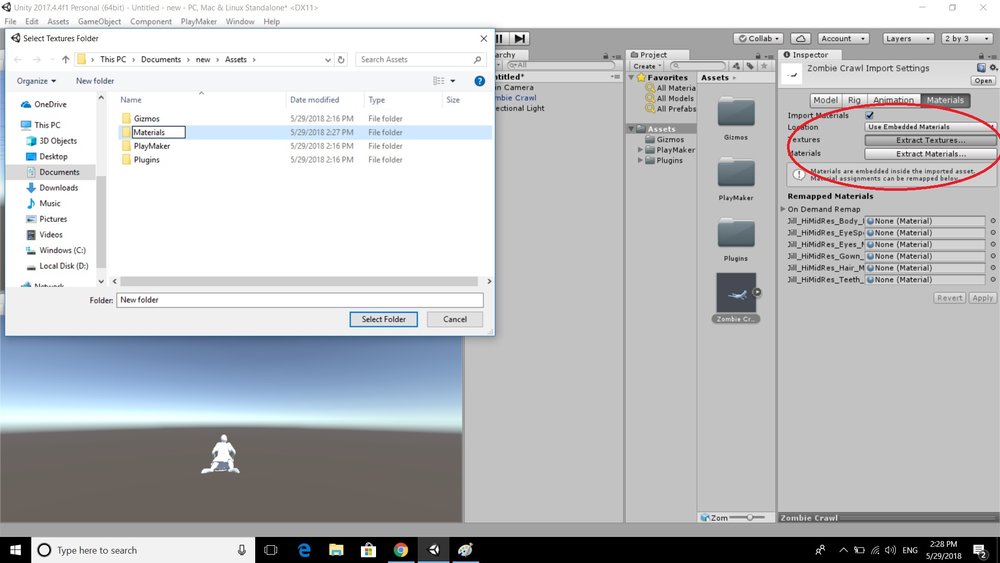Click the Save search star icon
Viewport: 1000px width, 563px height.
click(764, 66)
